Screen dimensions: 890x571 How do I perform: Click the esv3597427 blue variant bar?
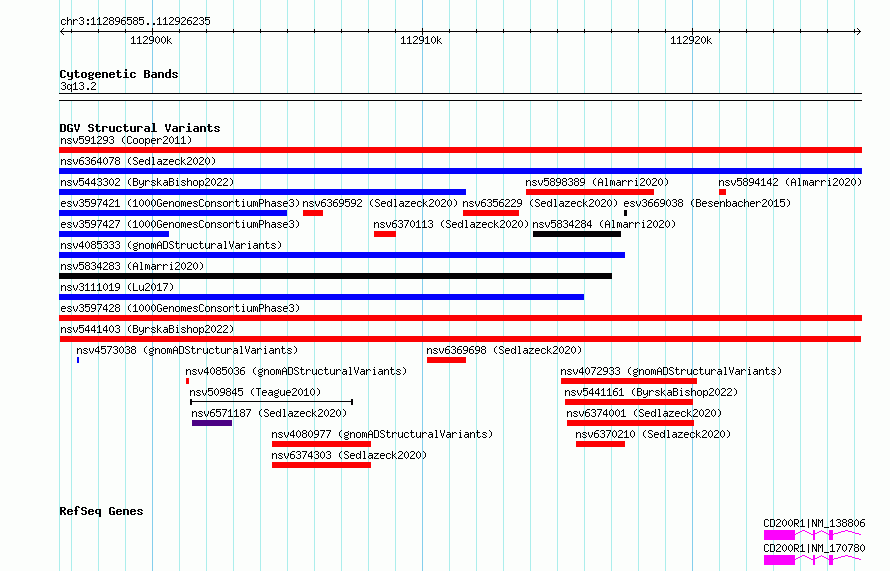[x=114, y=234]
